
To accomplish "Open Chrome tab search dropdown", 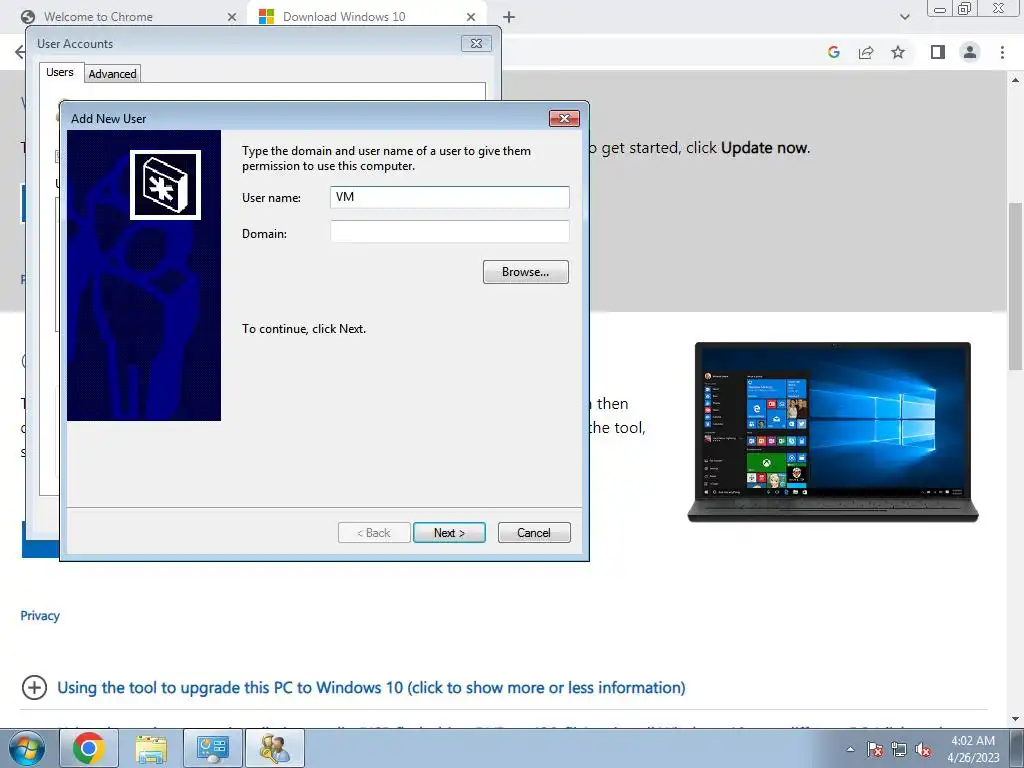I will 904,17.
